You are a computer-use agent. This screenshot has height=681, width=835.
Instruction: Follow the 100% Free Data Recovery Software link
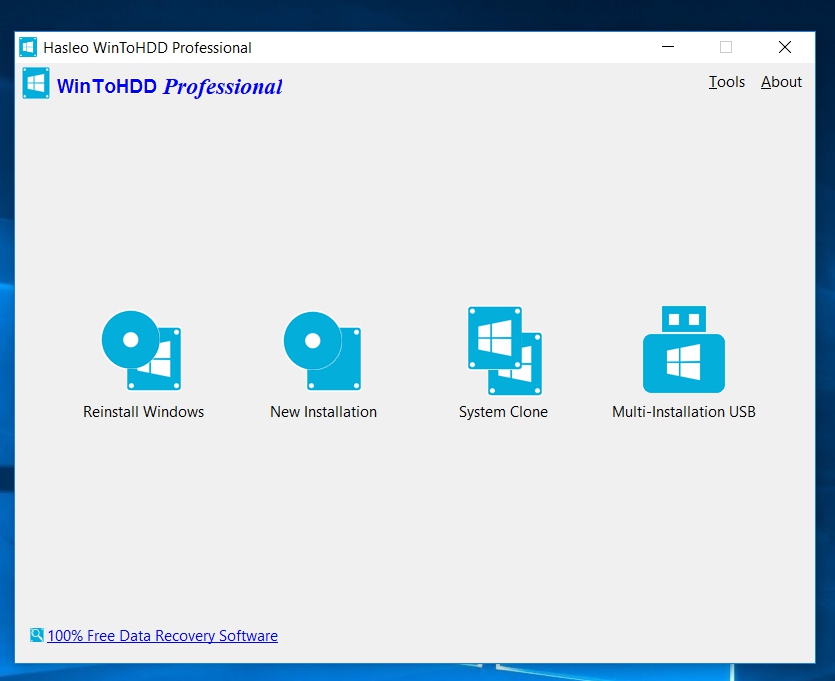click(x=162, y=636)
